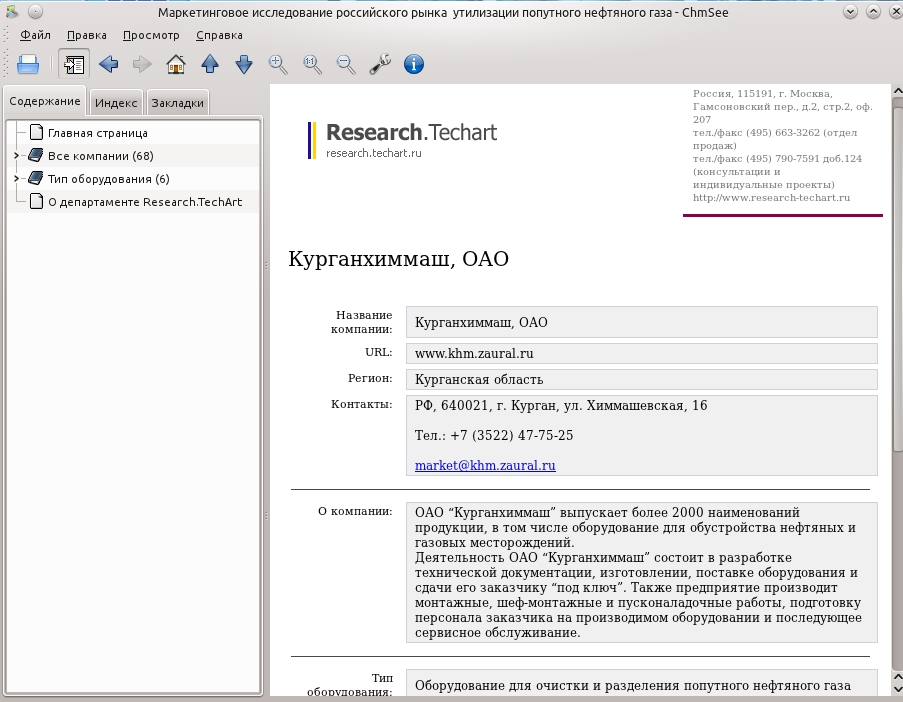Open the market@khm.zaural.ru email link

coord(485,465)
